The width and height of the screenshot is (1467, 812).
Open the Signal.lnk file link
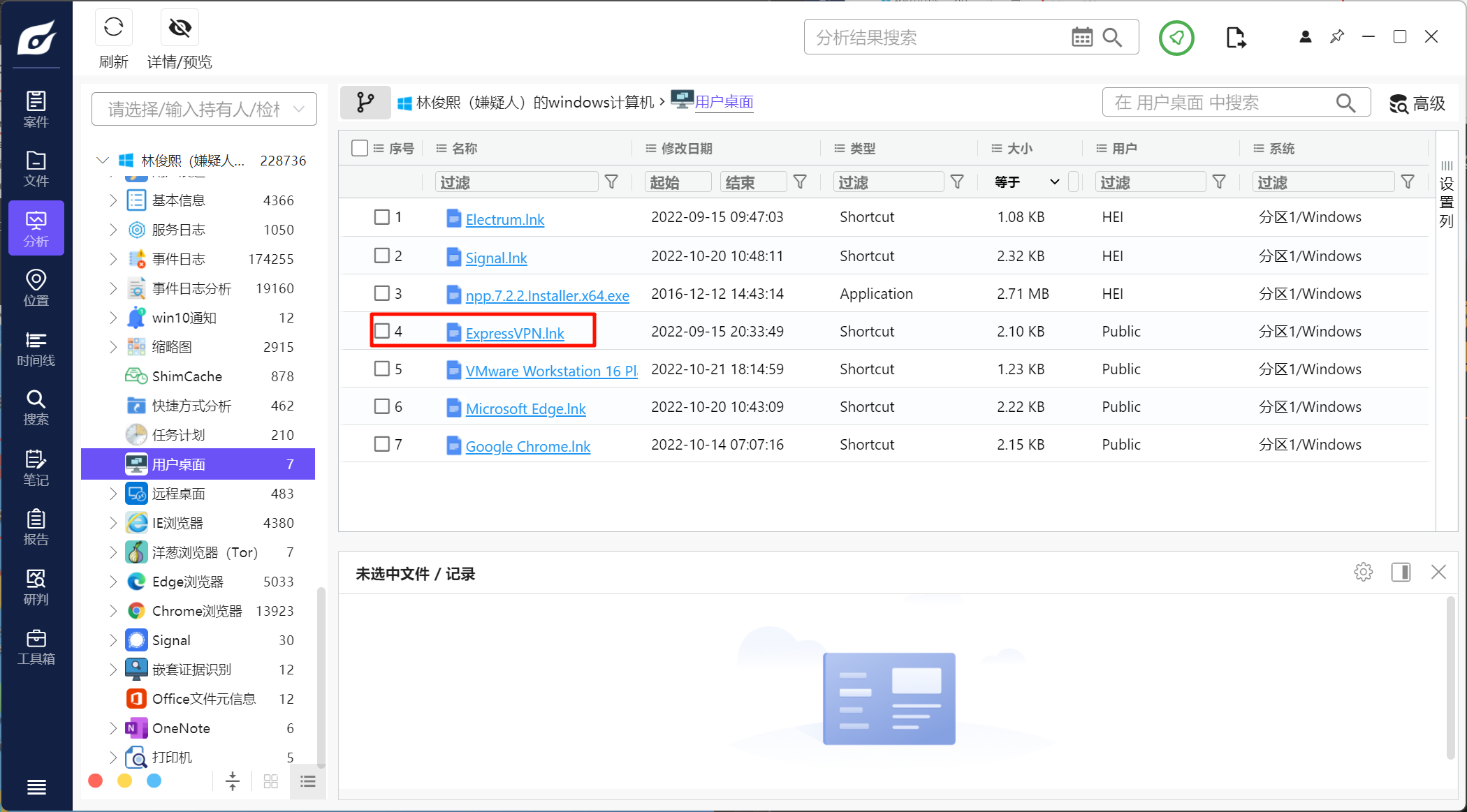(496, 258)
